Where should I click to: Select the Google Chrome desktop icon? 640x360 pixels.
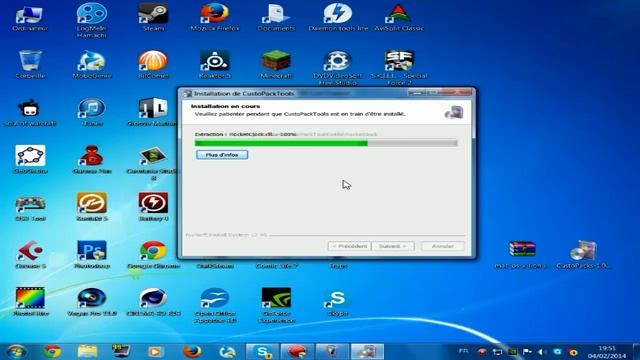(153, 254)
